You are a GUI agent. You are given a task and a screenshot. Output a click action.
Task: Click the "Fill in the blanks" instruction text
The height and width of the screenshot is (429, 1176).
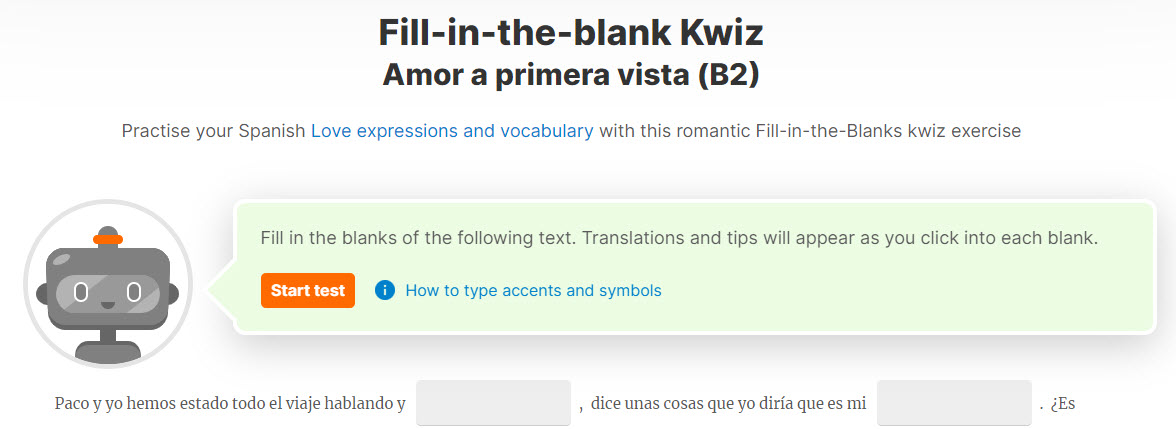point(680,238)
